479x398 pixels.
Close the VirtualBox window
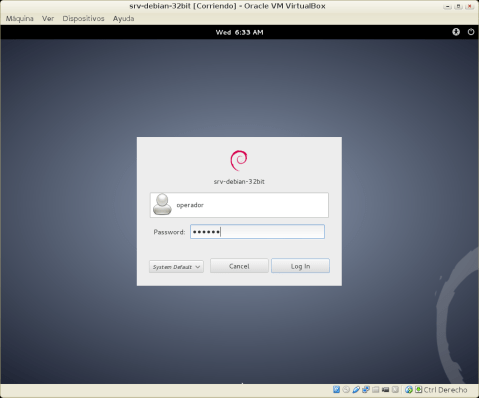pyautogui.click(x=469, y=6)
